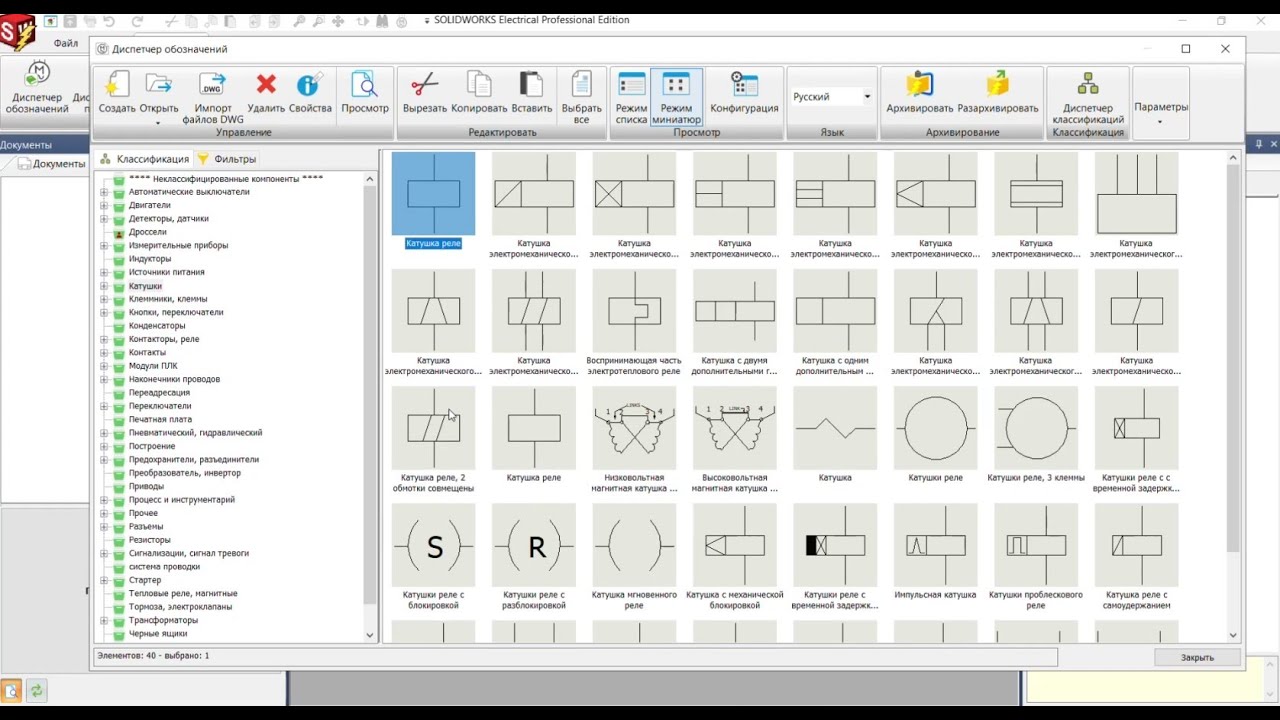This screenshot has height=720, width=1280.
Task: Select Тормоза, электроклапаны category
Action: pyautogui.click(x=180, y=606)
